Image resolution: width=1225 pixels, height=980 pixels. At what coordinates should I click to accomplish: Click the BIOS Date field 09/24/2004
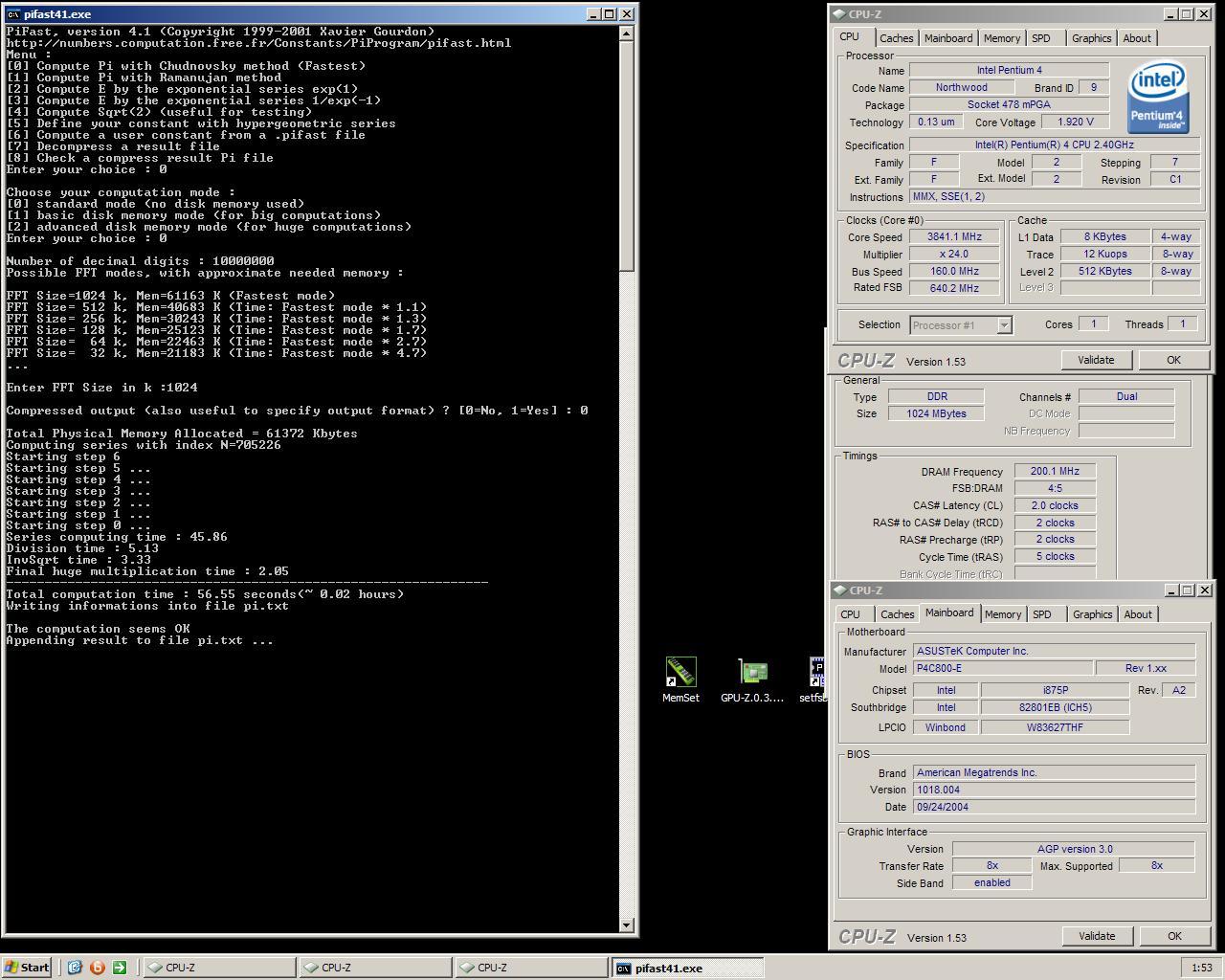coord(1054,808)
